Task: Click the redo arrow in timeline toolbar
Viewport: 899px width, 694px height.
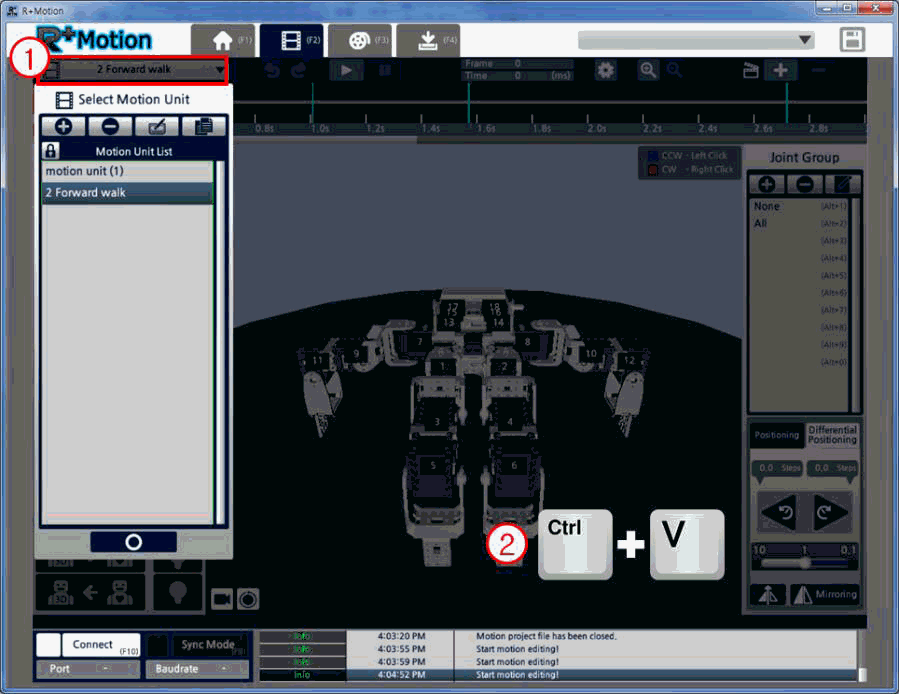Action: (298, 70)
